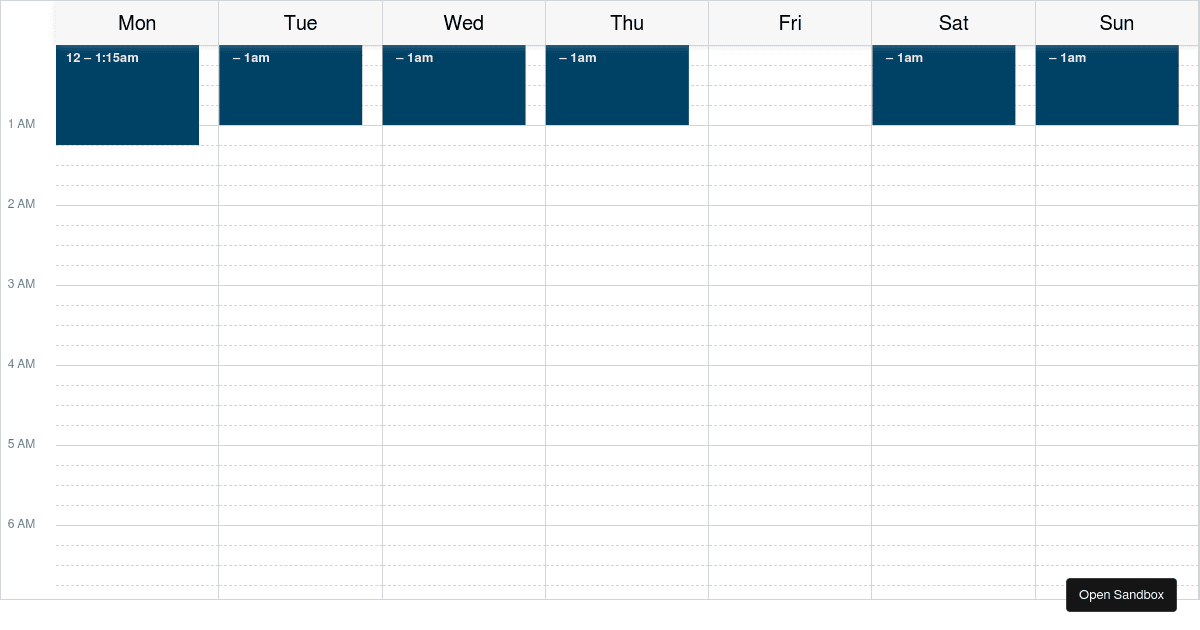Screen dimensions: 1200x630
Task: Click the Wed column header
Action: [463, 23]
